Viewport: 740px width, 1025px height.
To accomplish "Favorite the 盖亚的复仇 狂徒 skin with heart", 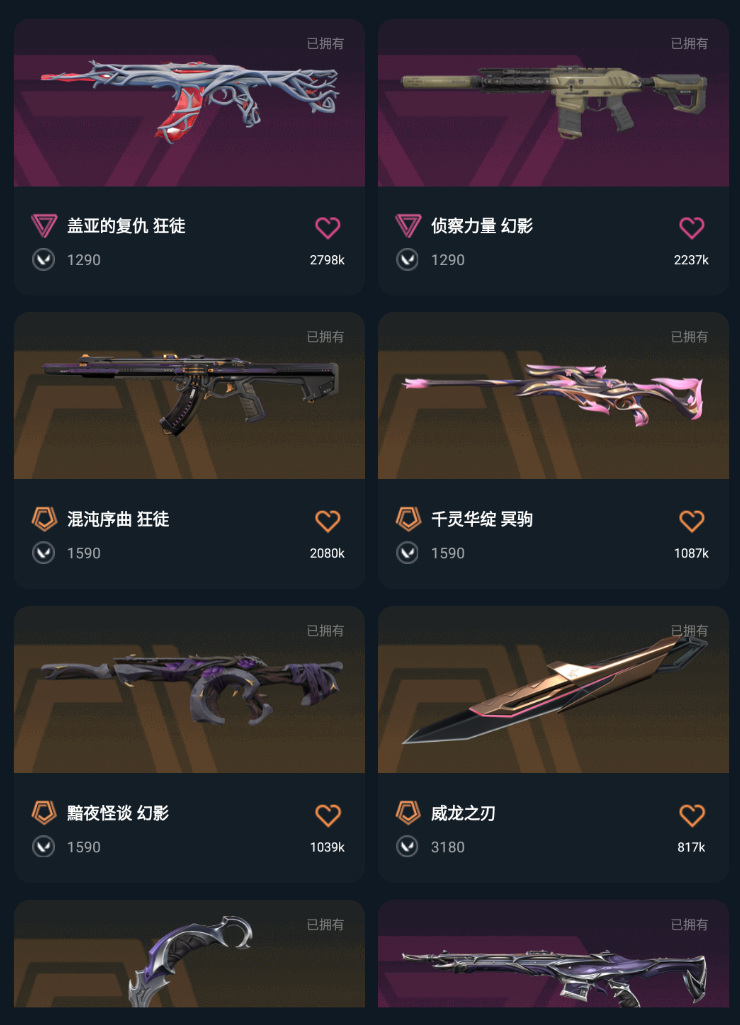I will [x=328, y=227].
